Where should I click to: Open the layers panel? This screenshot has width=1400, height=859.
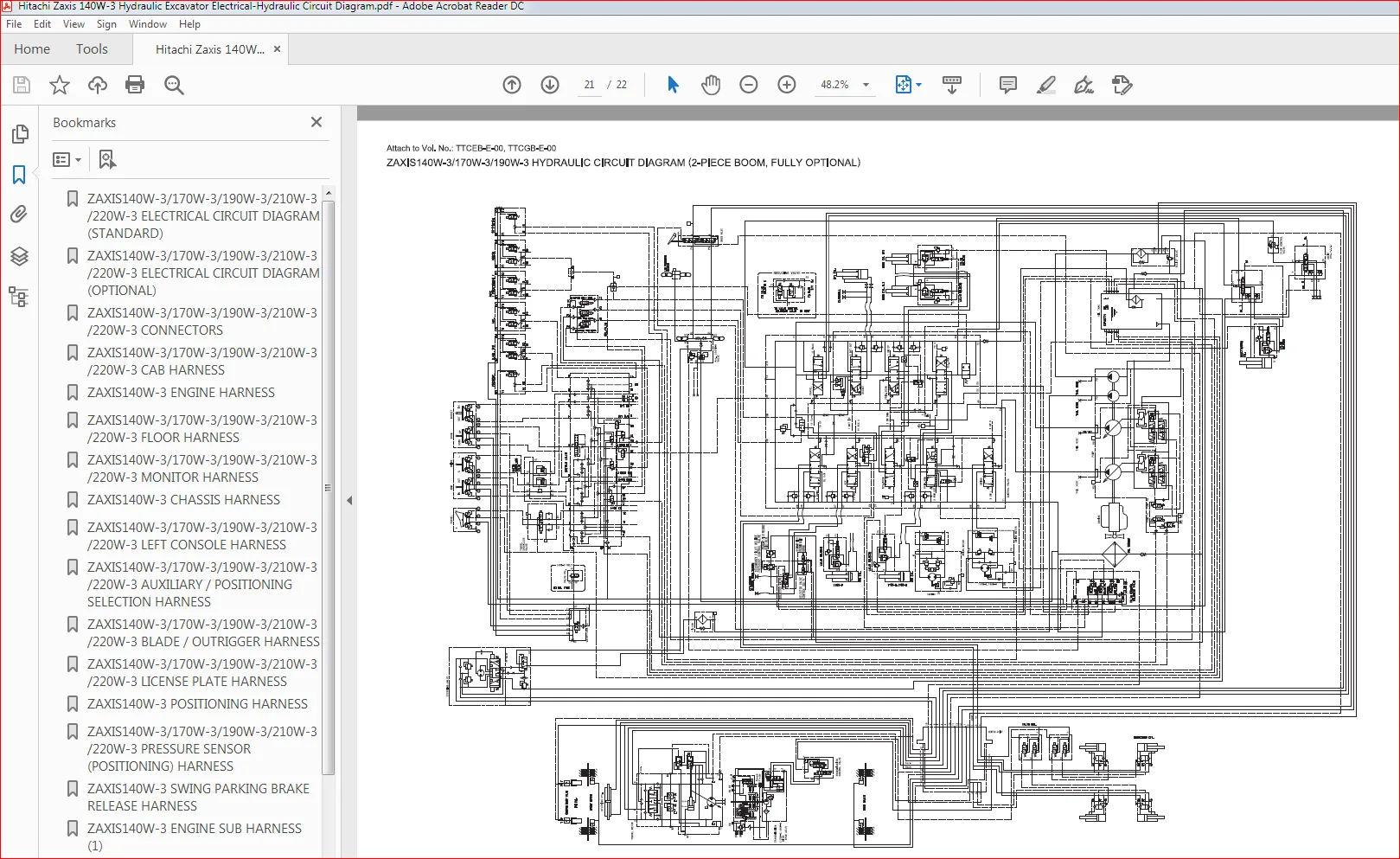[19, 256]
